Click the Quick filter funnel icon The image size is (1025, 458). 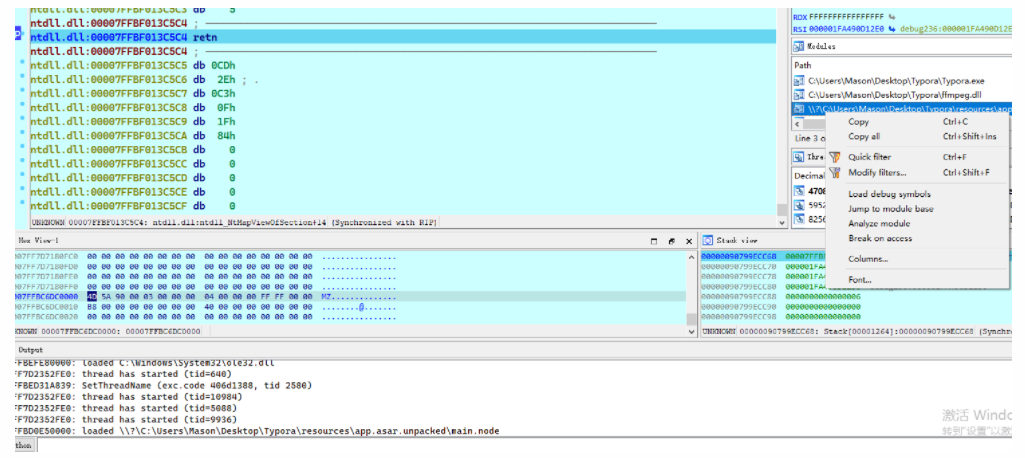(834, 157)
